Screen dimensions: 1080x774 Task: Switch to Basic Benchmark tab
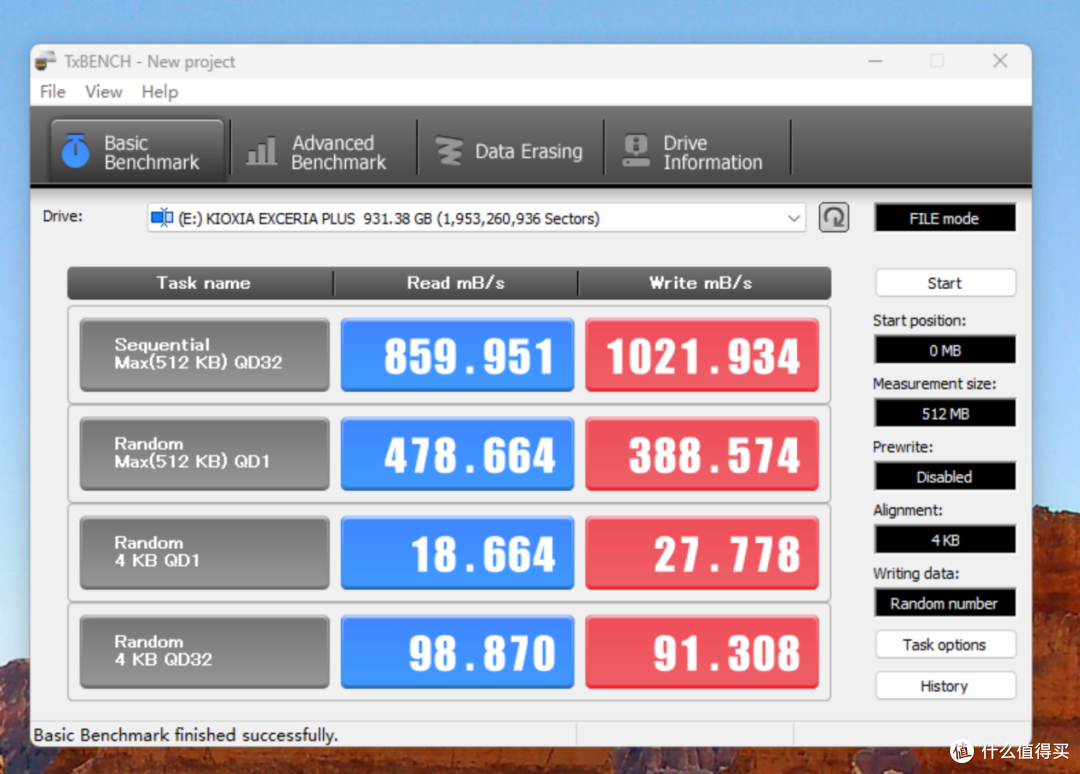(x=137, y=151)
